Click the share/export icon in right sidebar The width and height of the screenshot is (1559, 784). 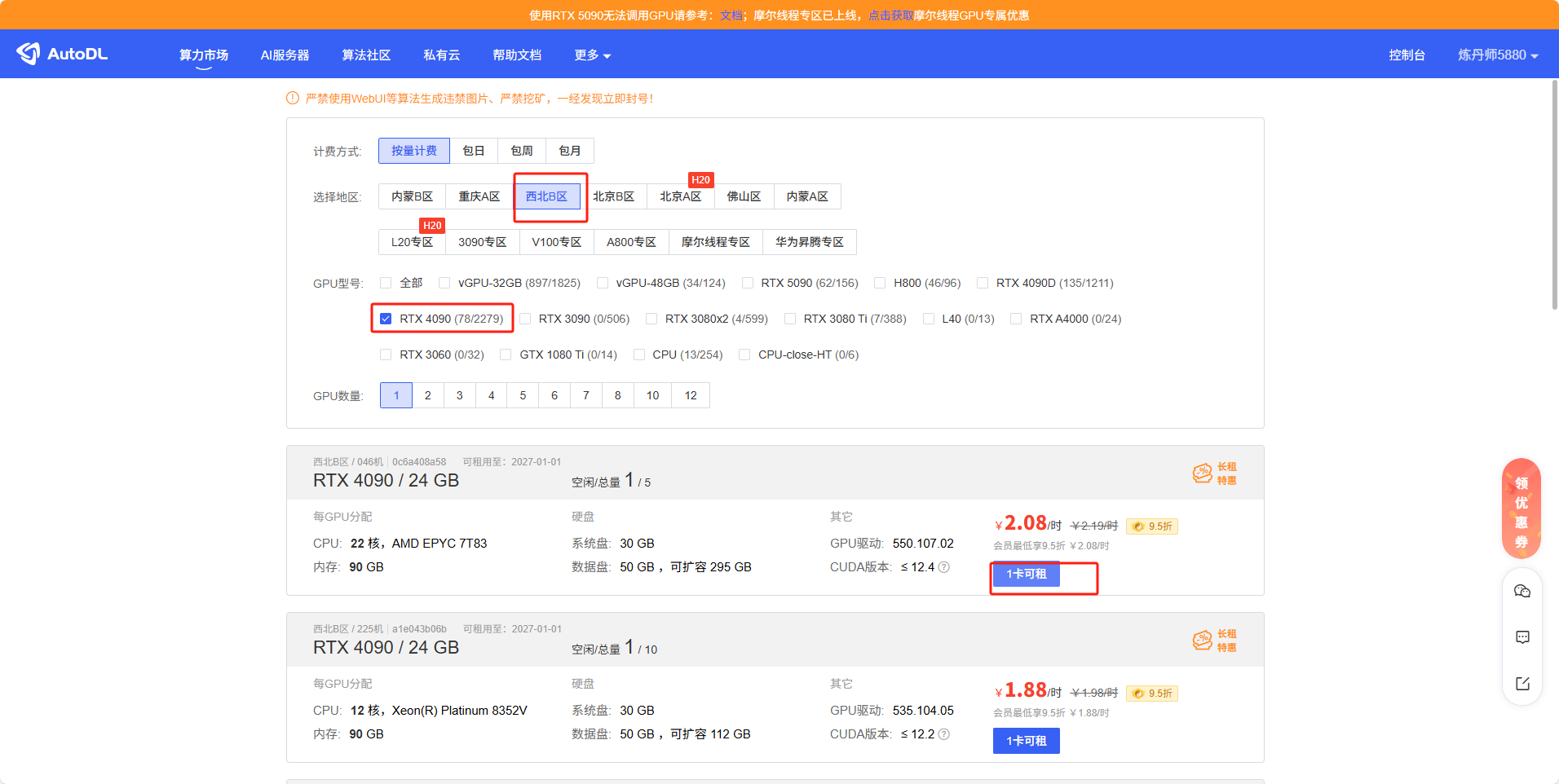(x=1522, y=684)
